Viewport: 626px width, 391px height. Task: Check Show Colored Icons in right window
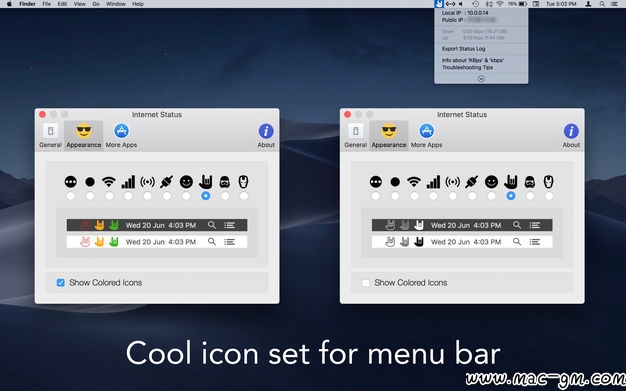365,283
